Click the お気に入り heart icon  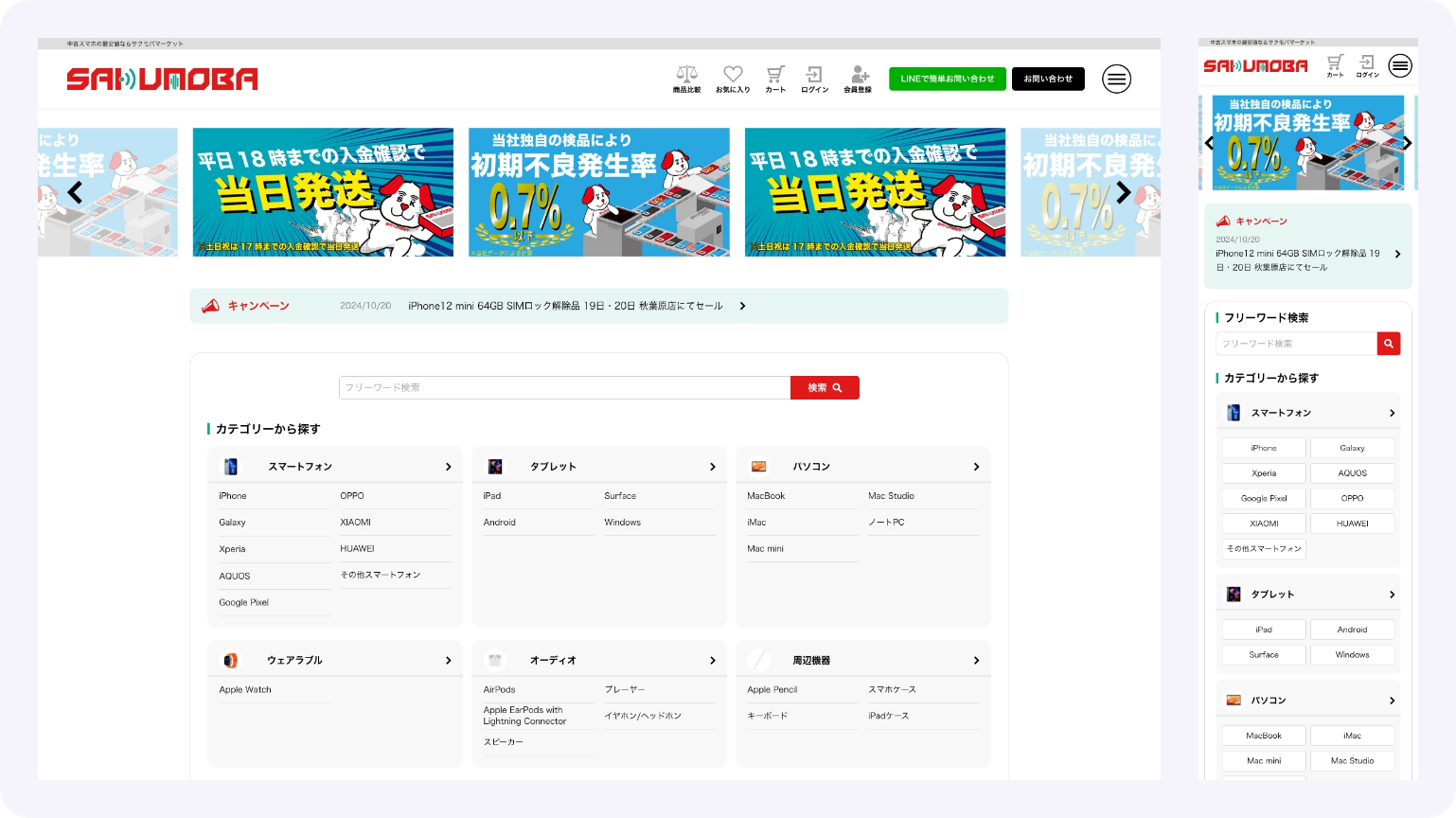(x=733, y=79)
